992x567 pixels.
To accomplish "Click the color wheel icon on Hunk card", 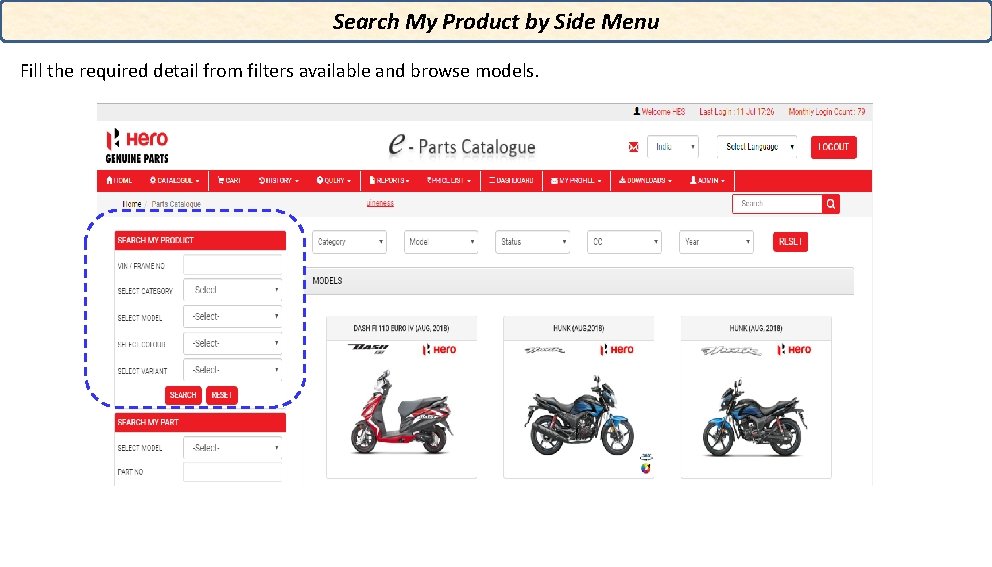I will coord(645,468).
